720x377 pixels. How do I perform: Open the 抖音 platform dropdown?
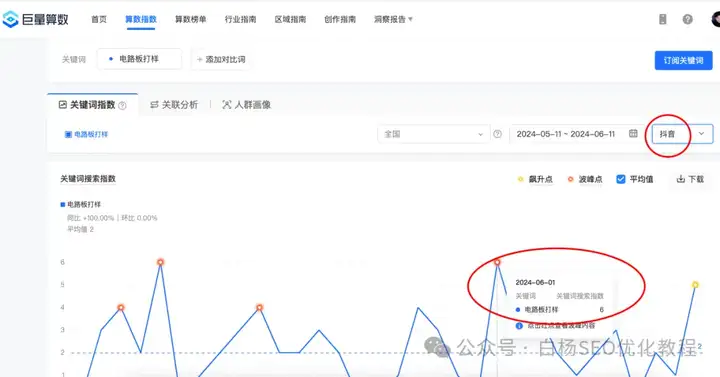(682, 134)
